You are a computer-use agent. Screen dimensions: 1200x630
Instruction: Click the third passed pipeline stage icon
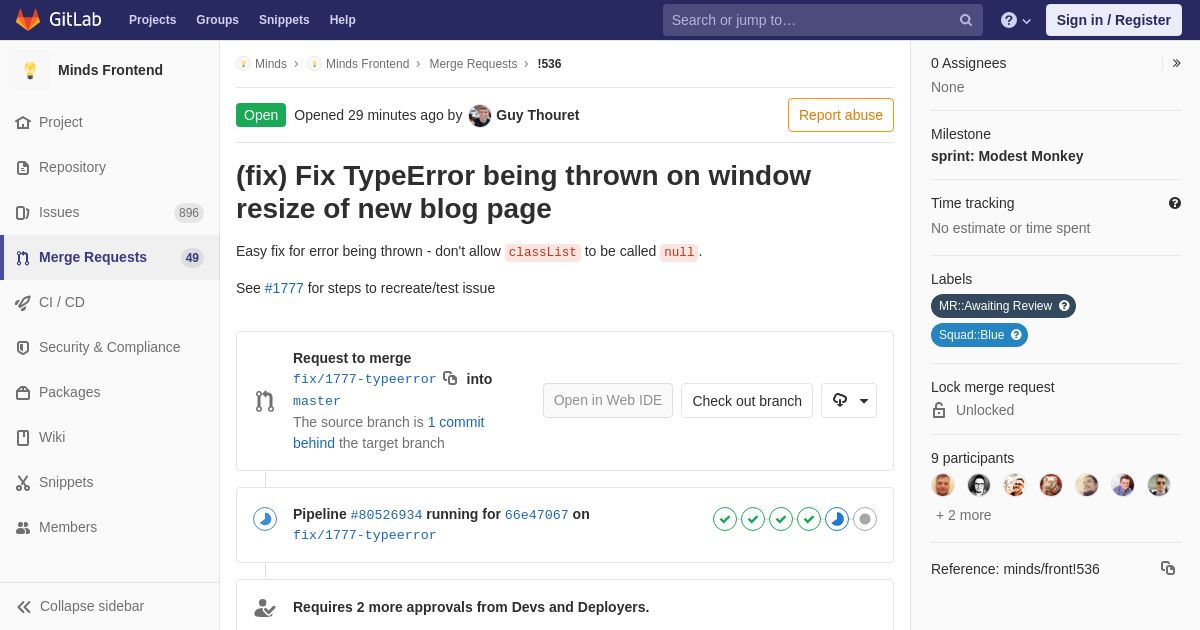[x=781, y=519]
